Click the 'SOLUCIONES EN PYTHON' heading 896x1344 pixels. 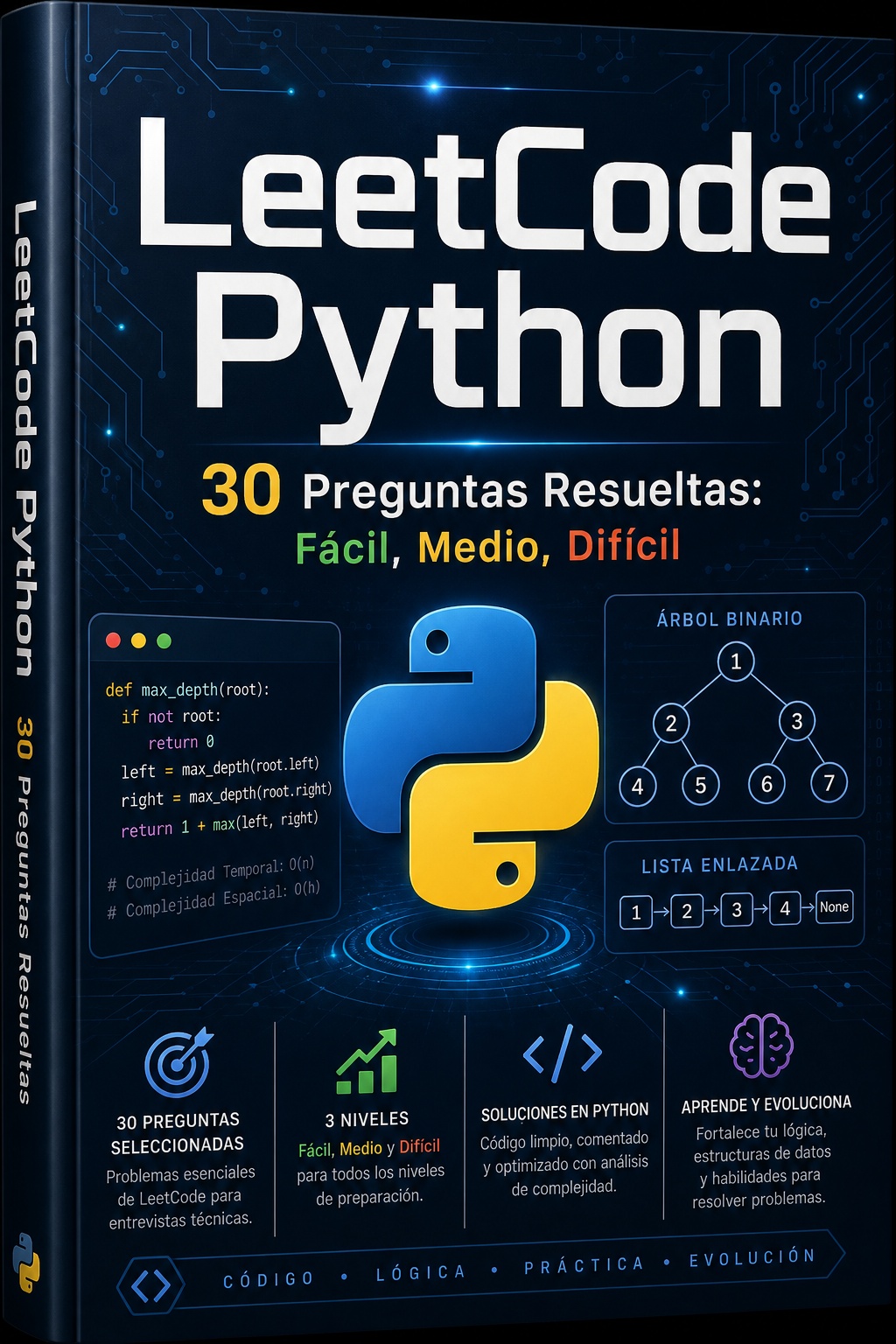pyautogui.click(x=565, y=1112)
